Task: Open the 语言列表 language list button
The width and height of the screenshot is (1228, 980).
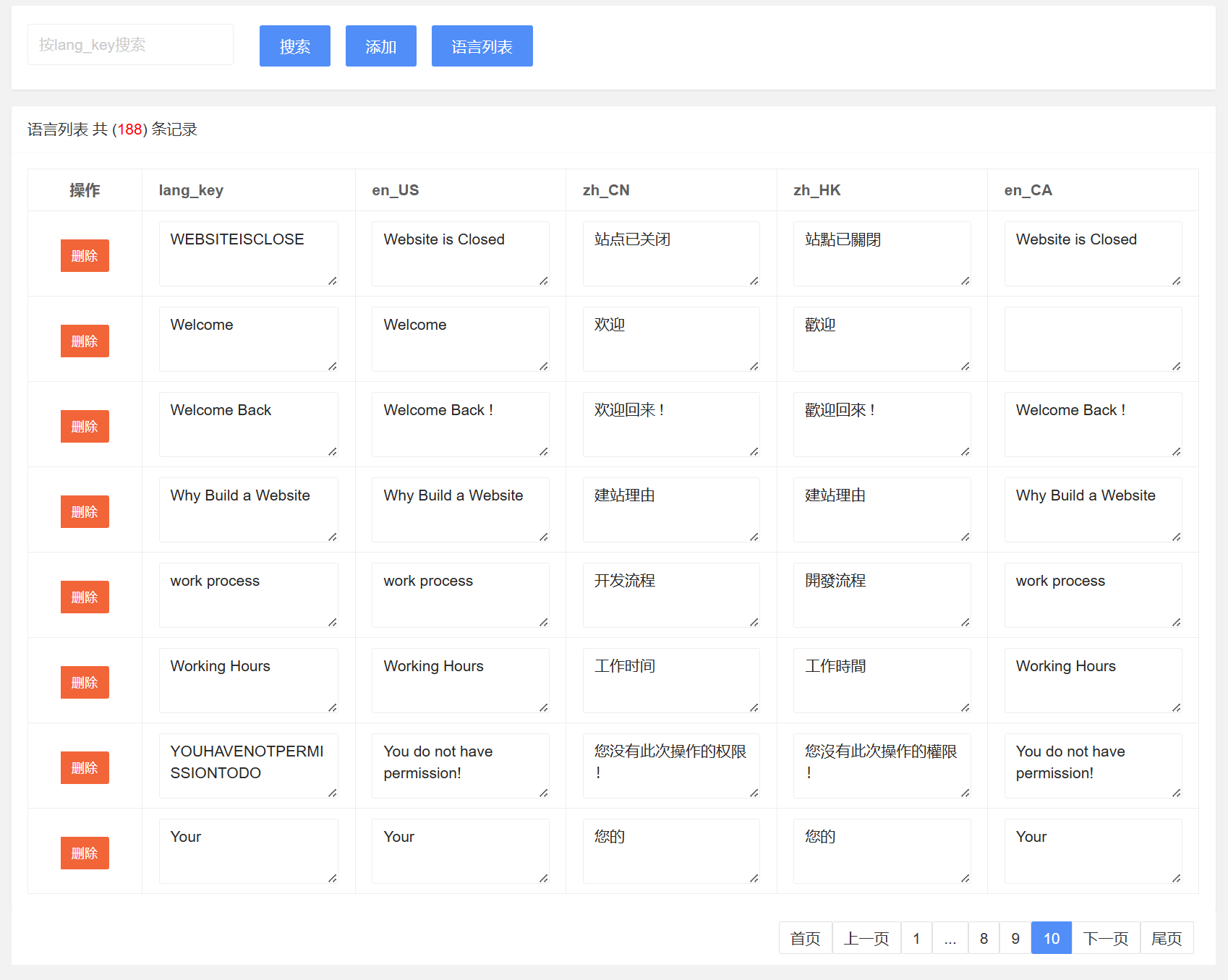Action: tap(482, 46)
